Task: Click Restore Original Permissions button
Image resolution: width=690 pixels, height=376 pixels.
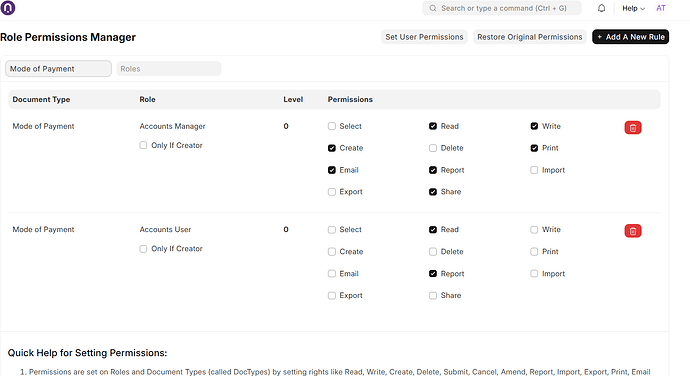Action: click(x=530, y=37)
